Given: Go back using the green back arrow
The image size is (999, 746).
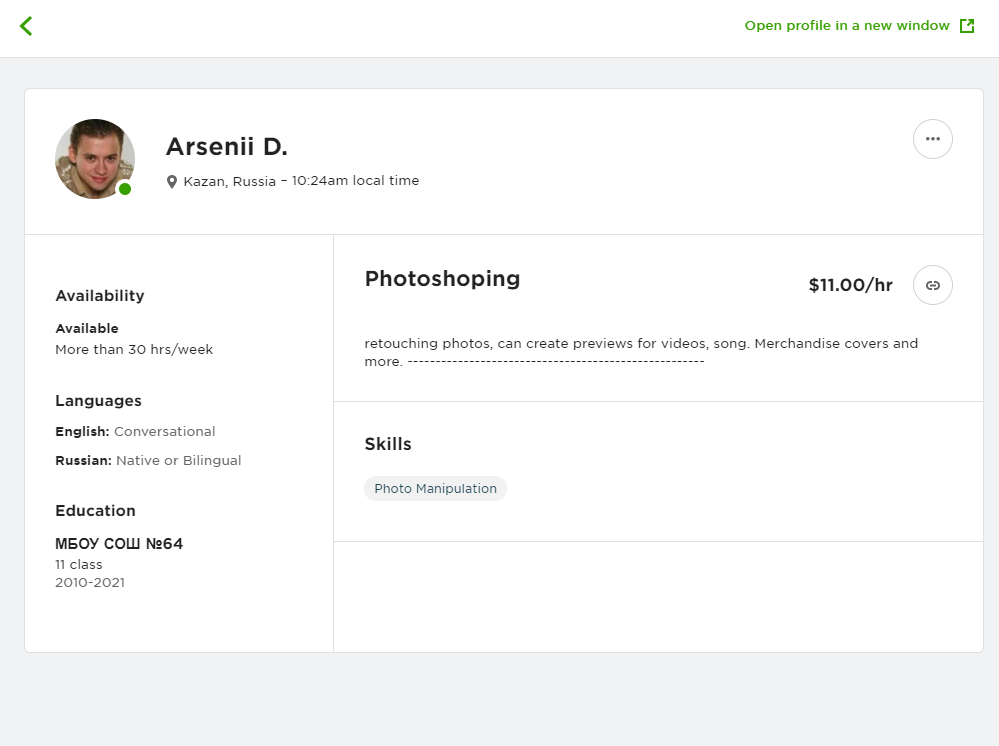Looking at the screenshot, I should click(x=26, y=26).
